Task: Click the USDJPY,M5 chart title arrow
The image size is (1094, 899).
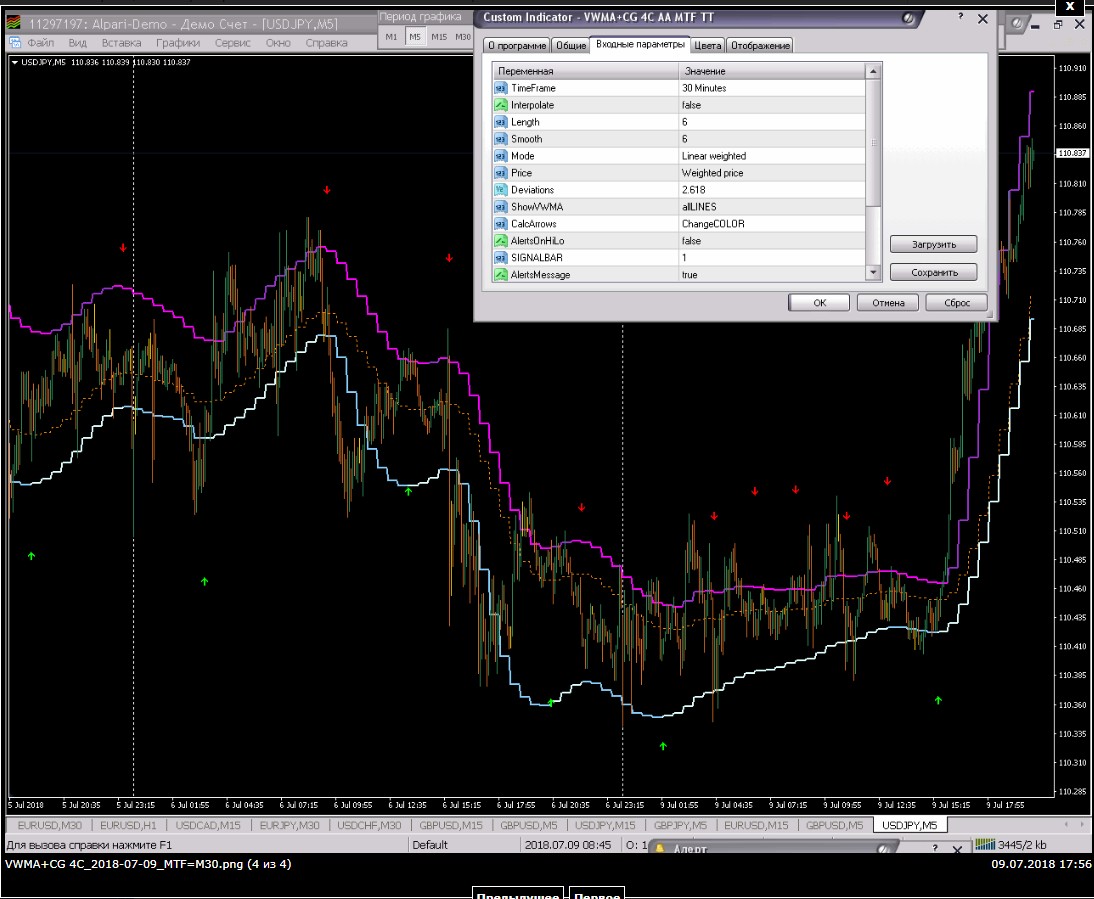Action: pyautogui.click(x=14, y=62)
